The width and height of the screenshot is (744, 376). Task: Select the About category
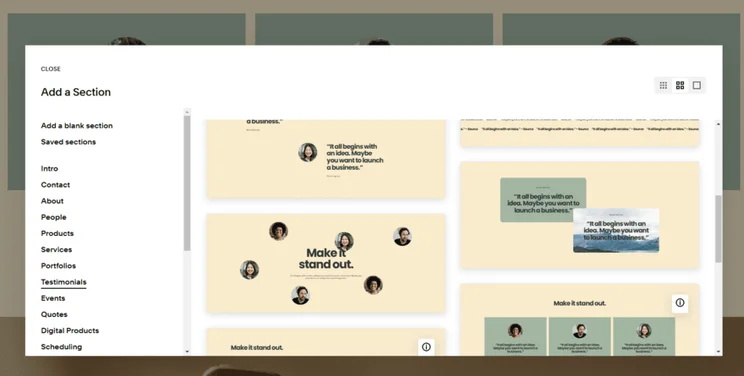(52, 201)
